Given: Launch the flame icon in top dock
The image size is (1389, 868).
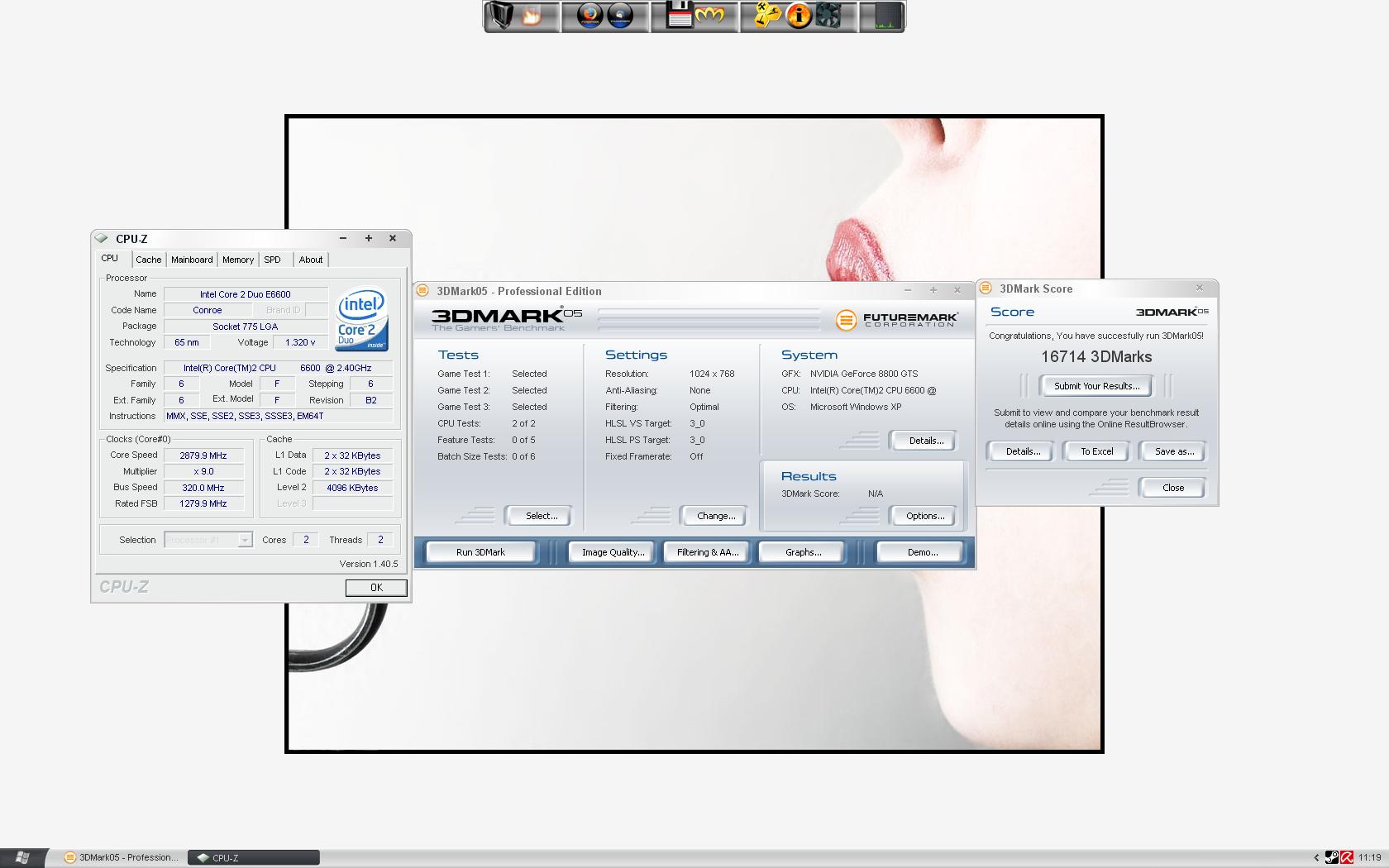Looking at the screenshot, I should coord(531,16).
